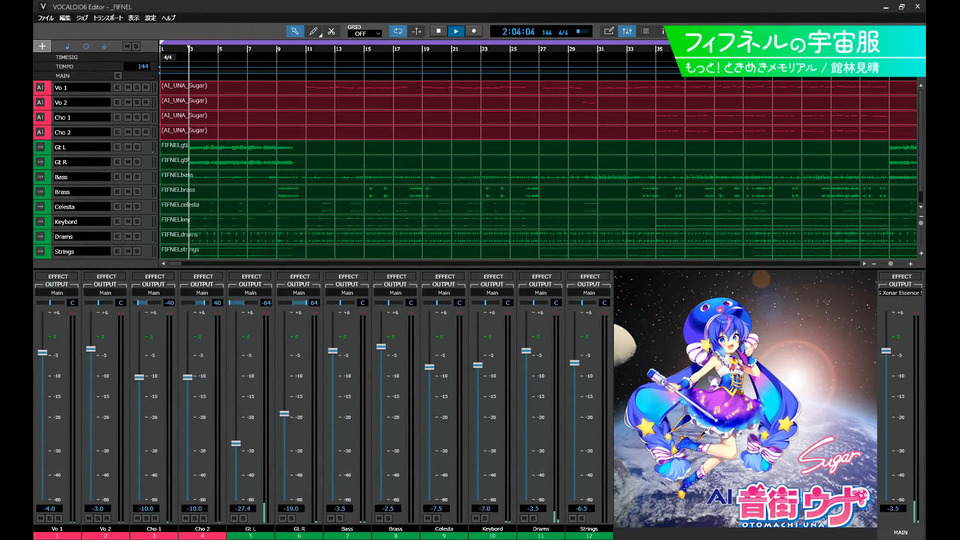Viewport: 960px width, 540px height.
Task: Click the Cho 1 pan slider
Action: (146, 302)
